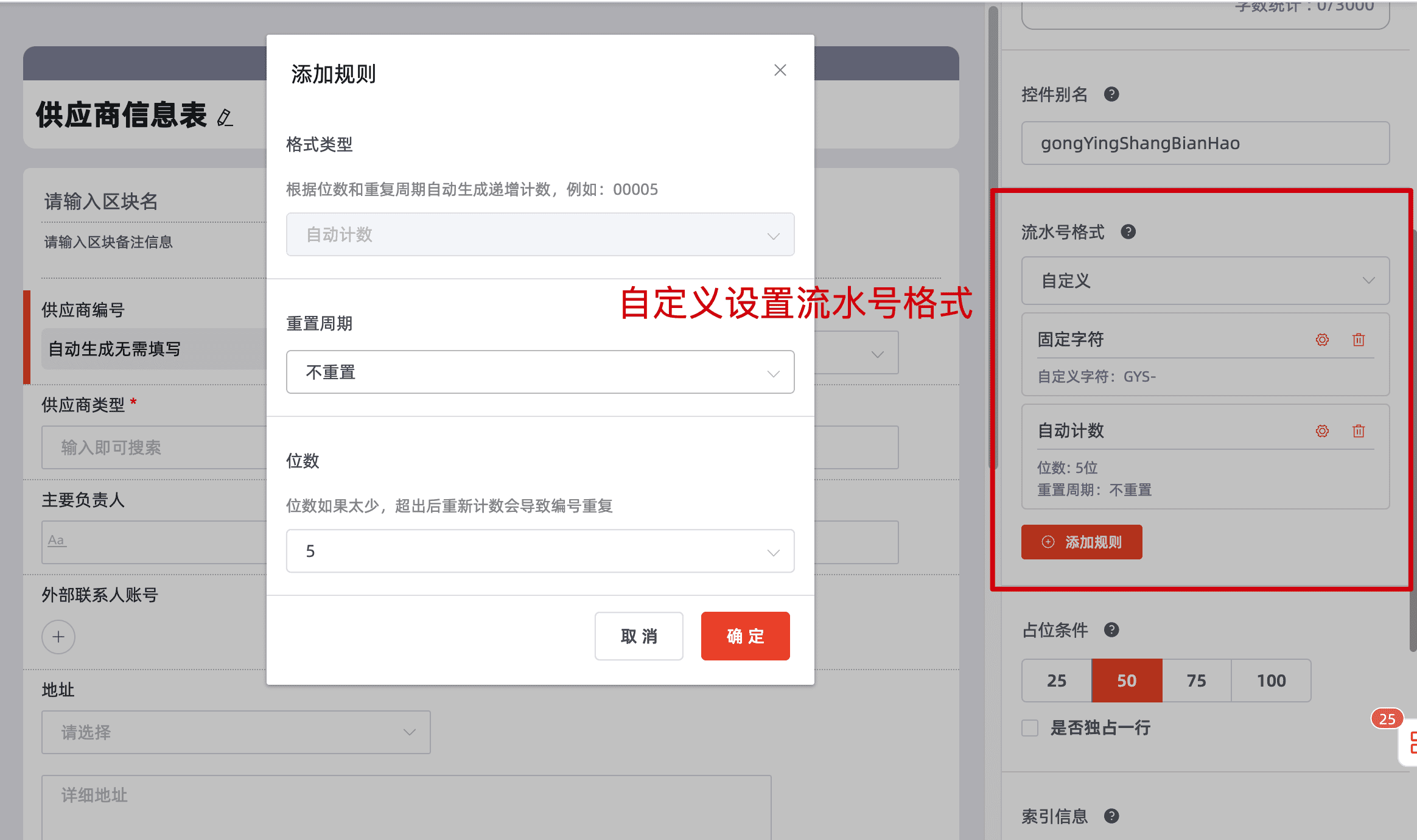
Task: Open settings gear for 自动计数 rule
Action: pyautogui.click(x=1322, y=431)
